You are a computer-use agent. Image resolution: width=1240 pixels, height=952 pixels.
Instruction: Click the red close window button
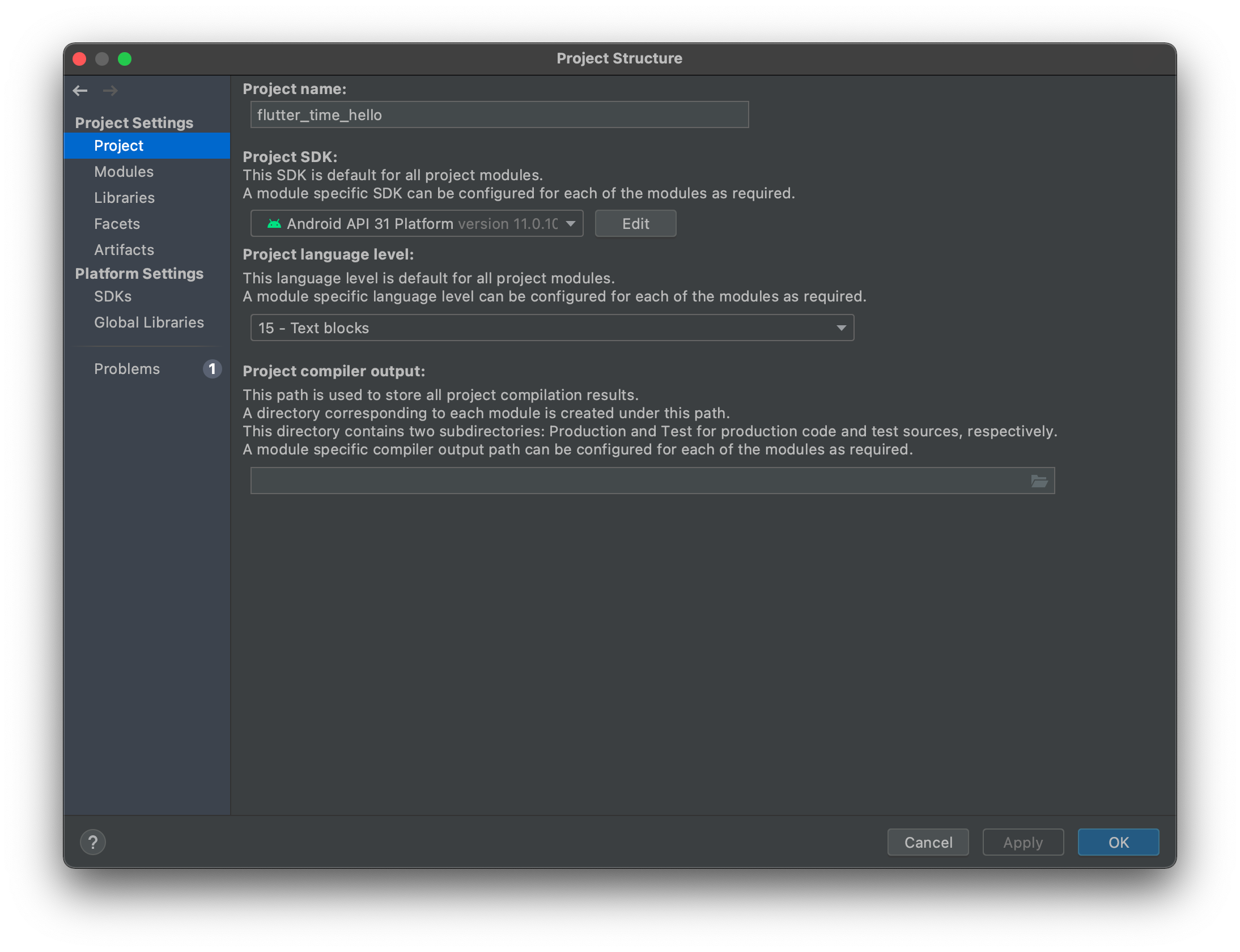pyautogui.click(x=79, y=59)
